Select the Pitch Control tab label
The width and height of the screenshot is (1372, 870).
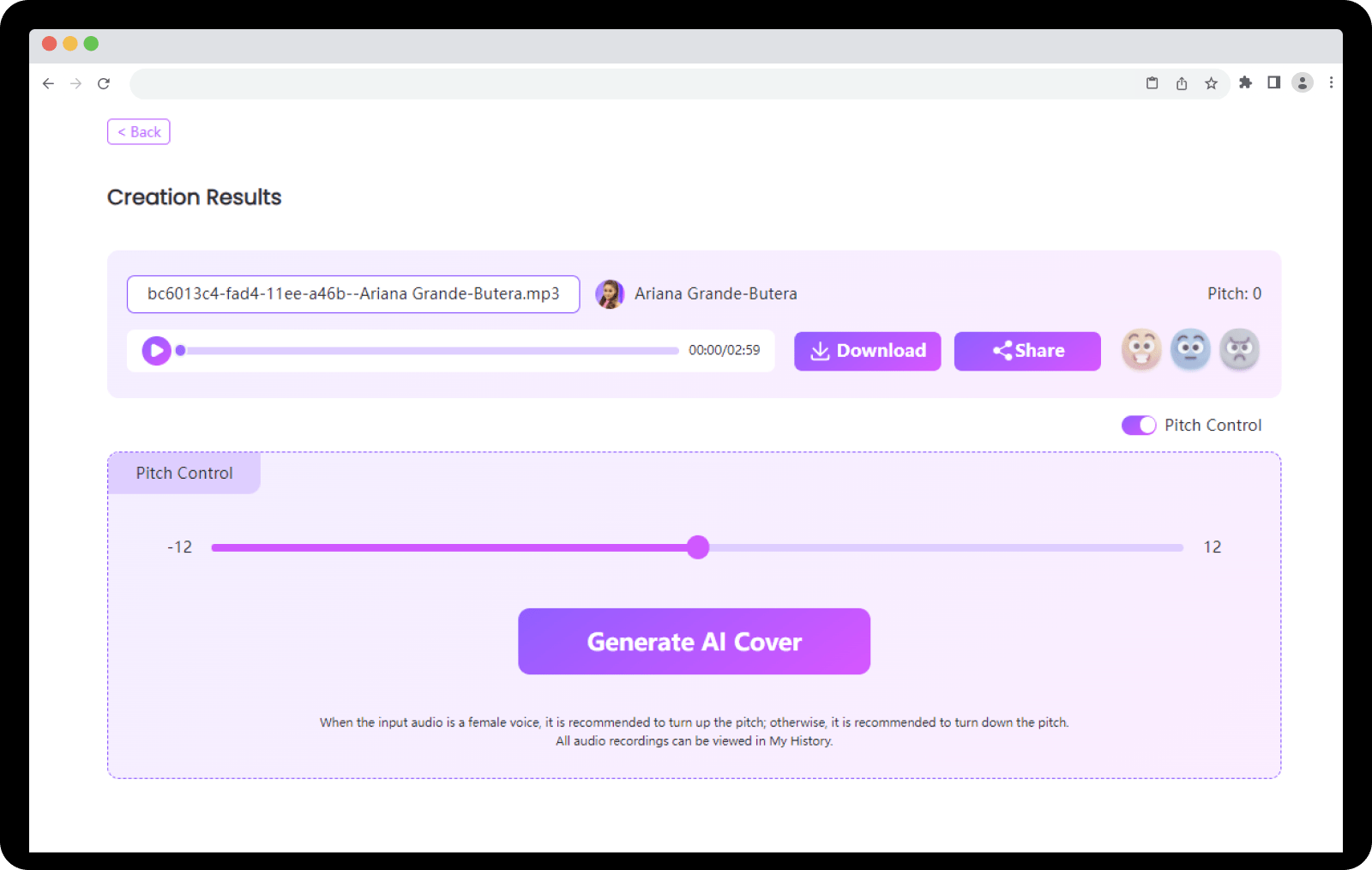184,473
